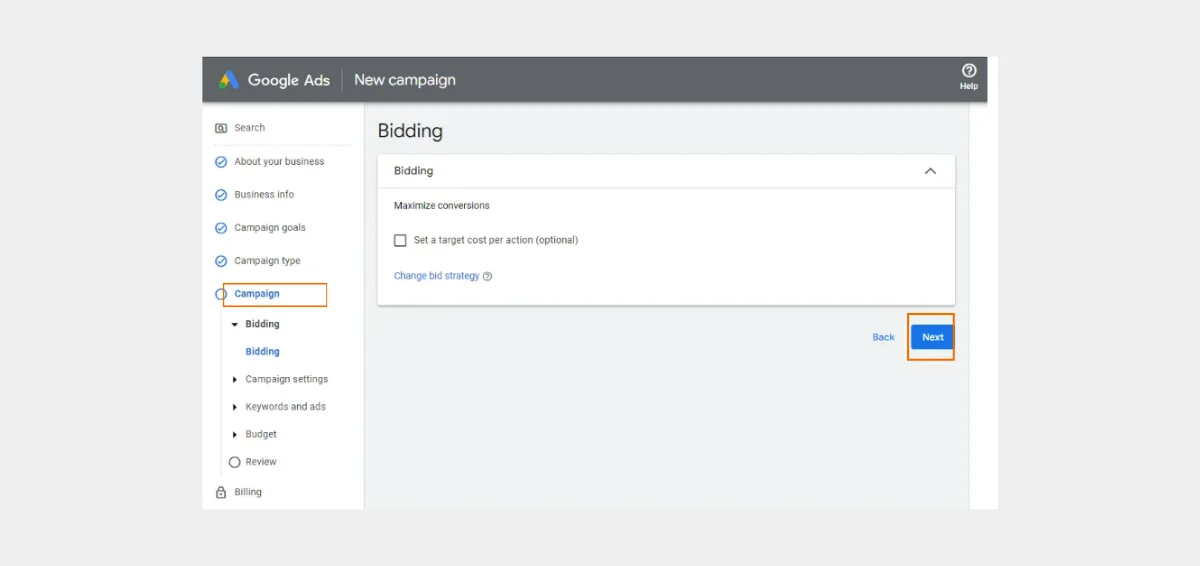The height and width of the screenshot is (566, 1200).
Task: Click the lock icon beside Billing
Action: (x=221, y=492)
